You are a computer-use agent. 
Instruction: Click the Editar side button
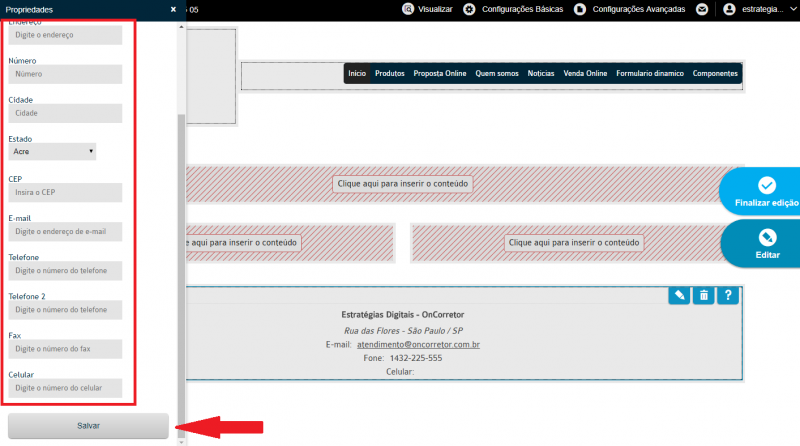click(x=762, y=244)
